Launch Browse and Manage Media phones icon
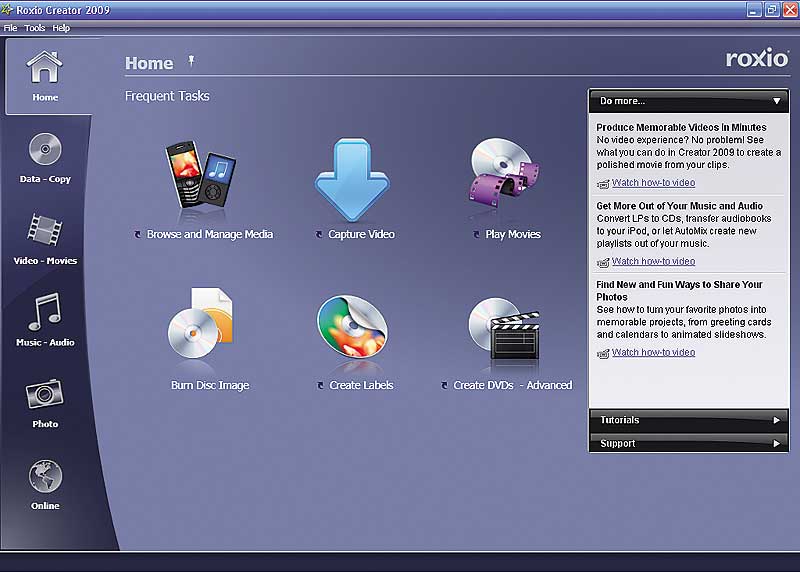 pos(202,175)
